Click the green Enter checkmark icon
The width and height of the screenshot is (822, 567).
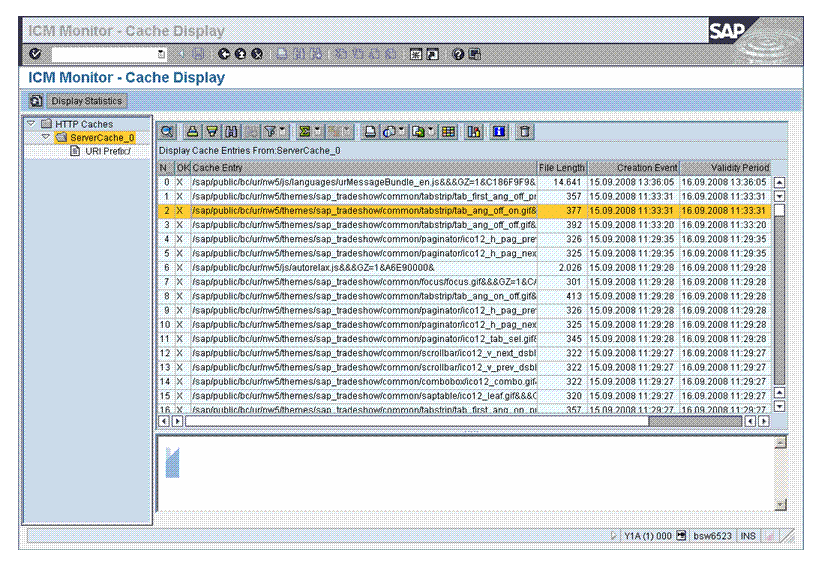(x=35, y=54)
